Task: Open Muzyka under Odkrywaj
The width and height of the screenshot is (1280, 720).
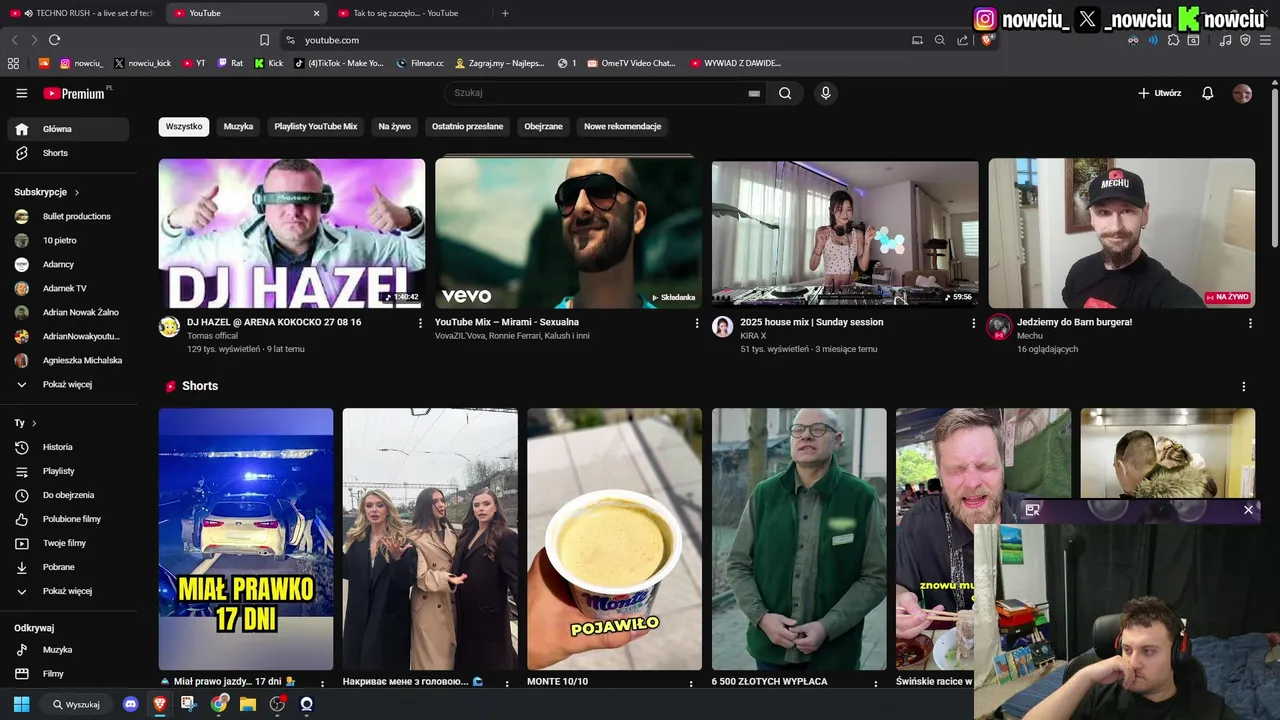Action: click(x=68, y=650)
